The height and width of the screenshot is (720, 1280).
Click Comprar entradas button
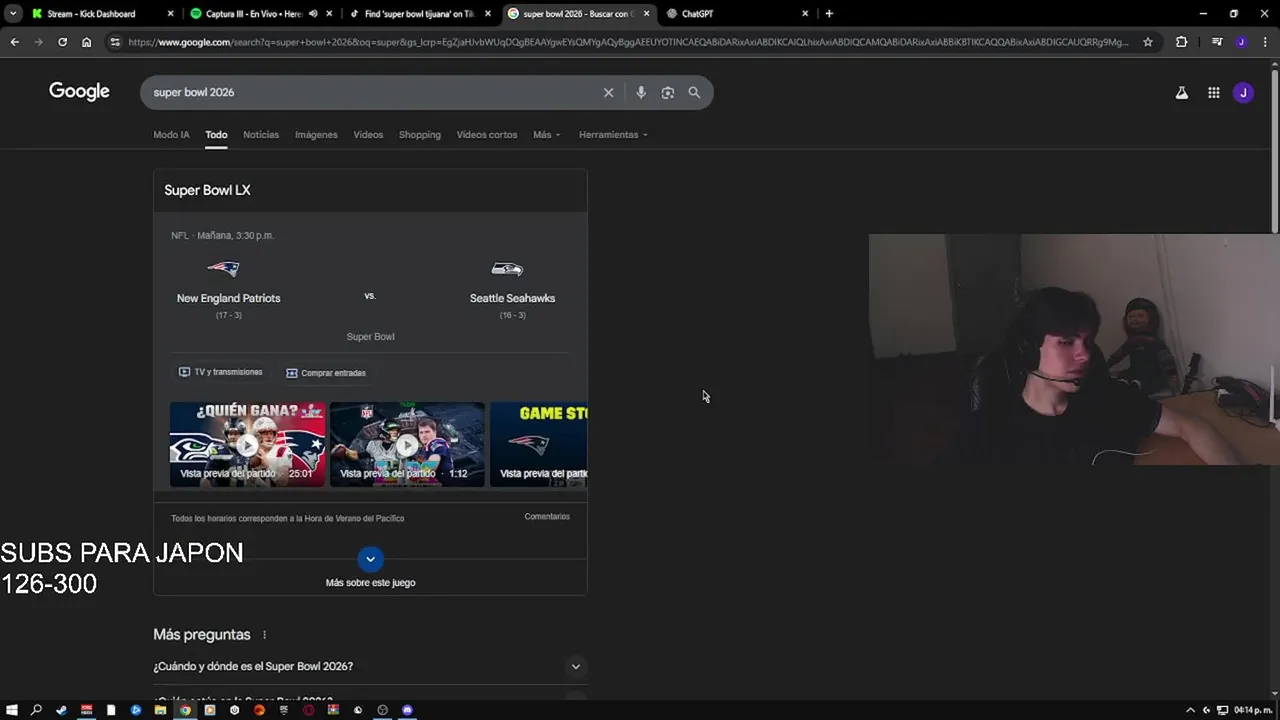point(326,373)
